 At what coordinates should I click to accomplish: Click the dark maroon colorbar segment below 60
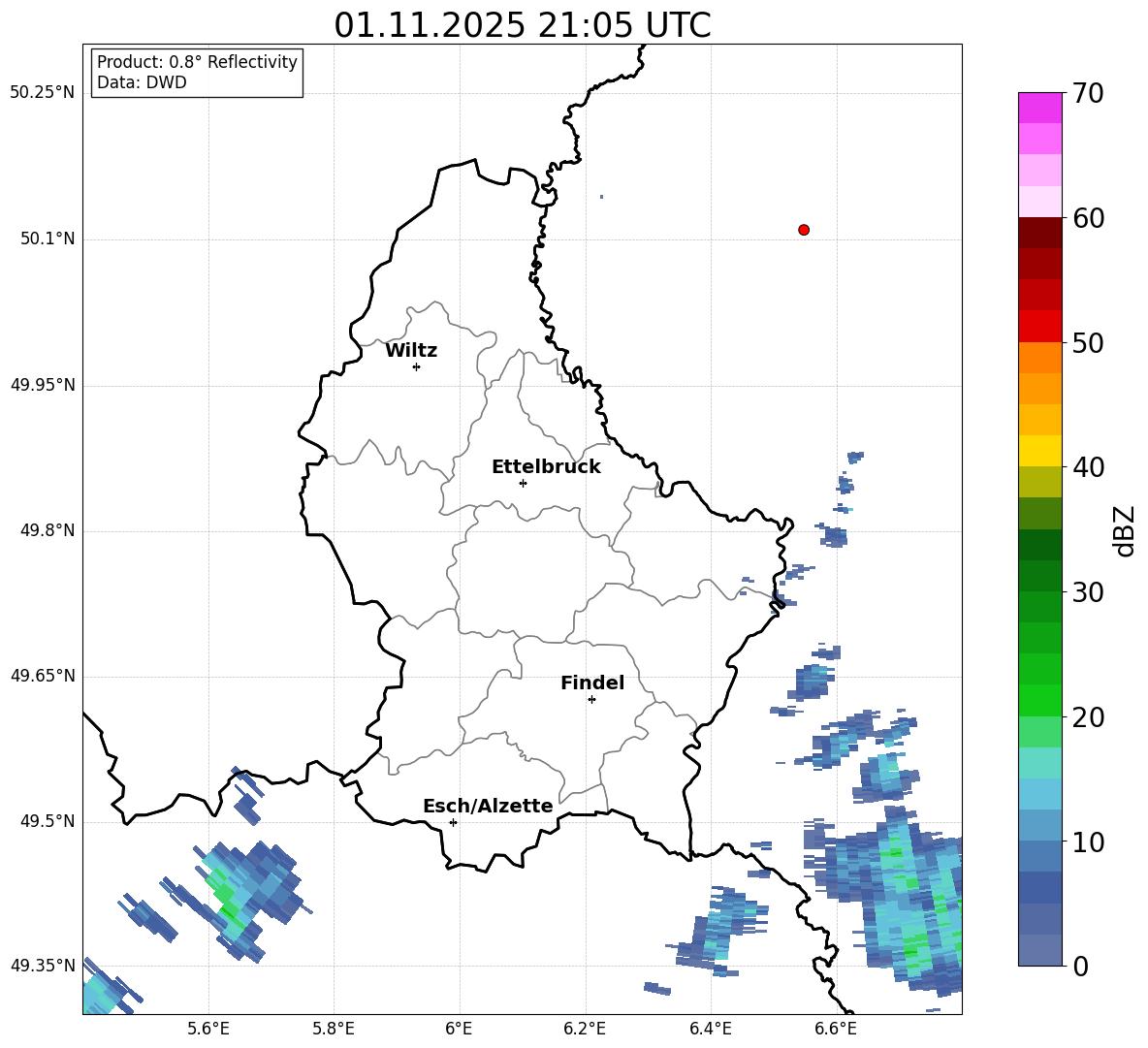[x=1039, y=233]
